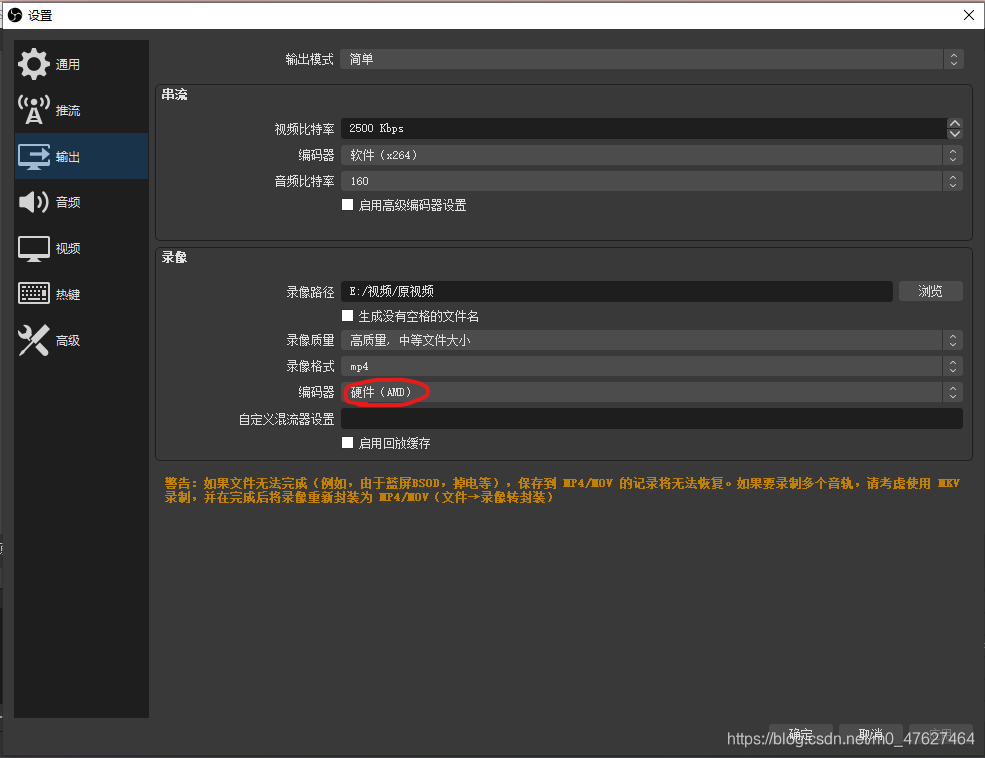985x758 pixels.
Task: Open 录像格式 dropdown showing mp4
Action: pos(651,366)
